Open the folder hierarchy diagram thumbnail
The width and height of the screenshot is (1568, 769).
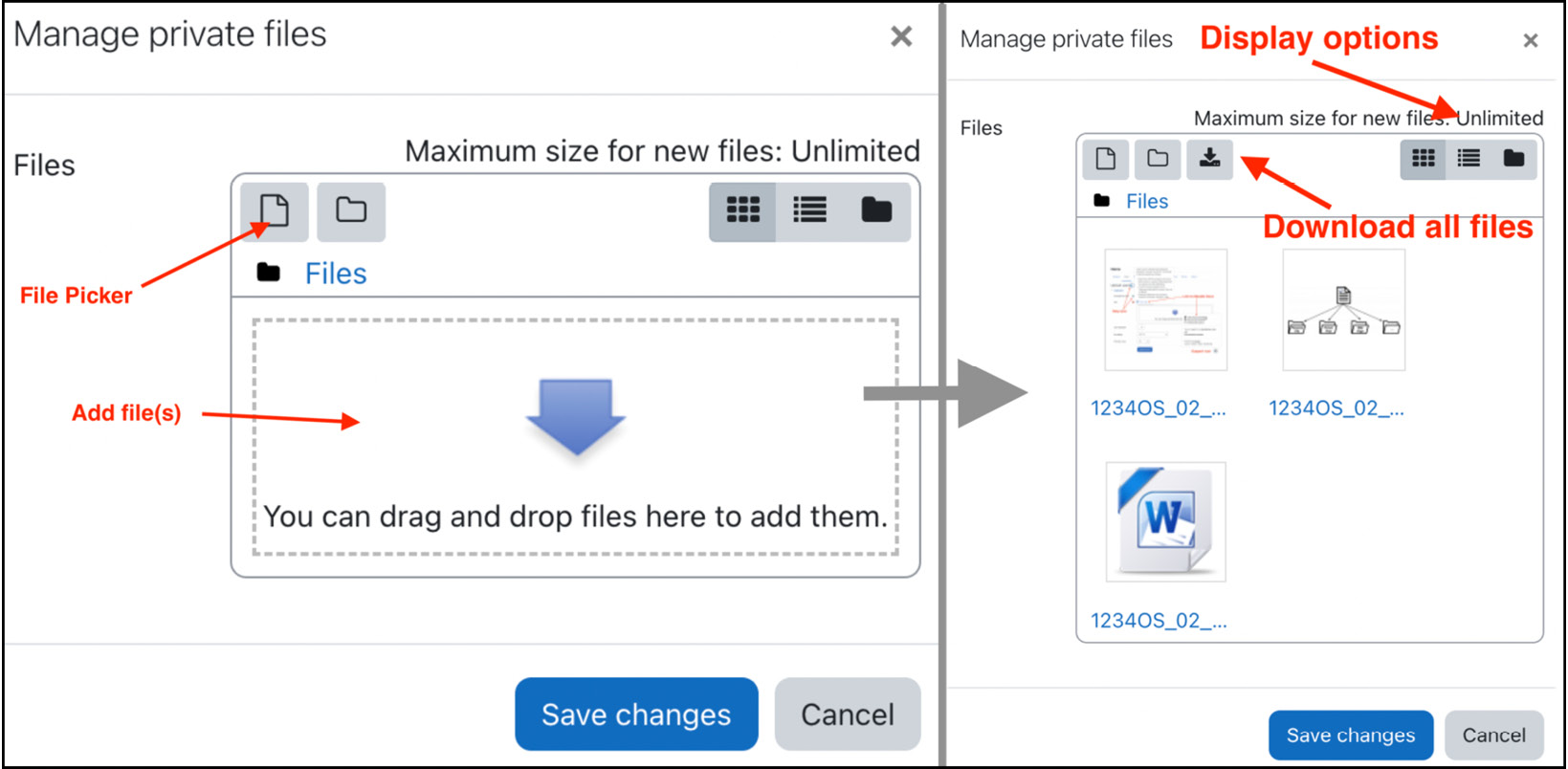pos(1343,310)
